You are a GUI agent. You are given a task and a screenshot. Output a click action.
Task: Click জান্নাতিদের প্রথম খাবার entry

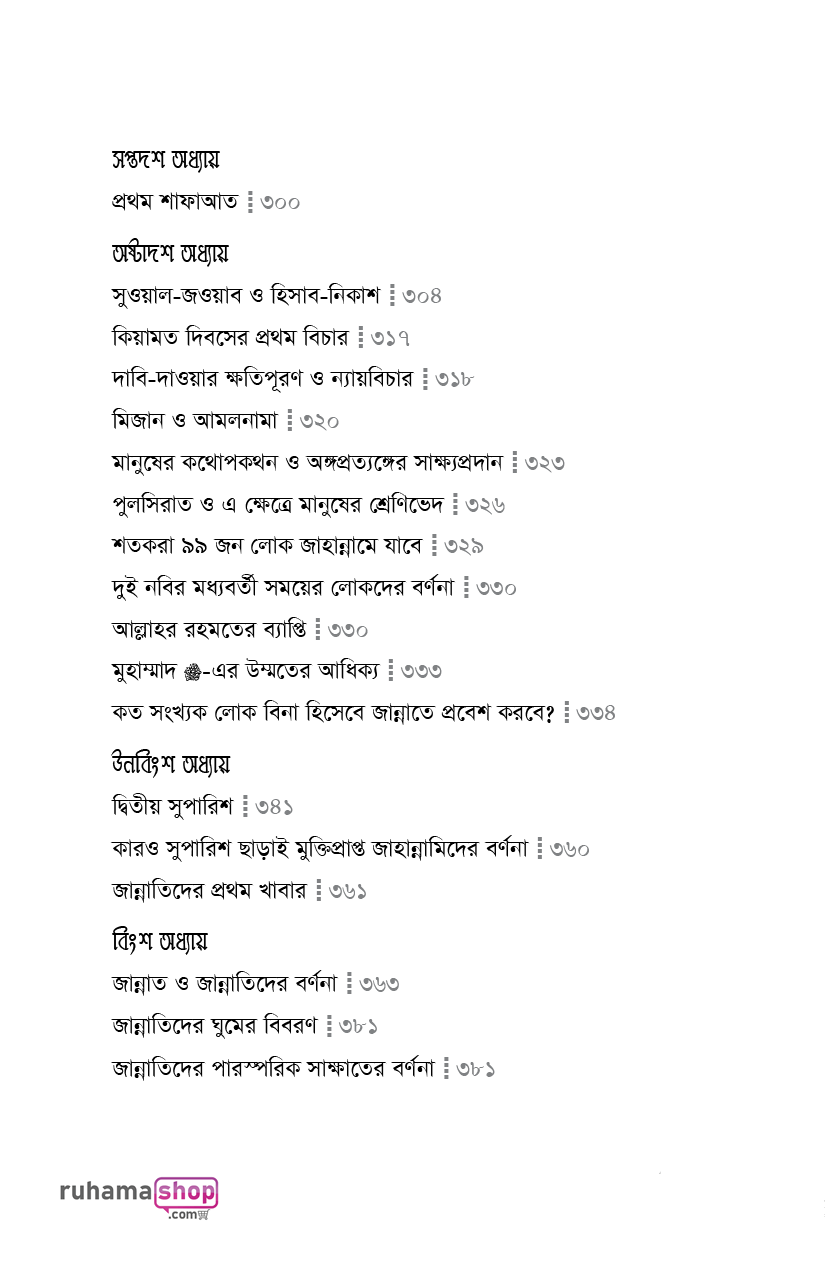coord(209,890)
